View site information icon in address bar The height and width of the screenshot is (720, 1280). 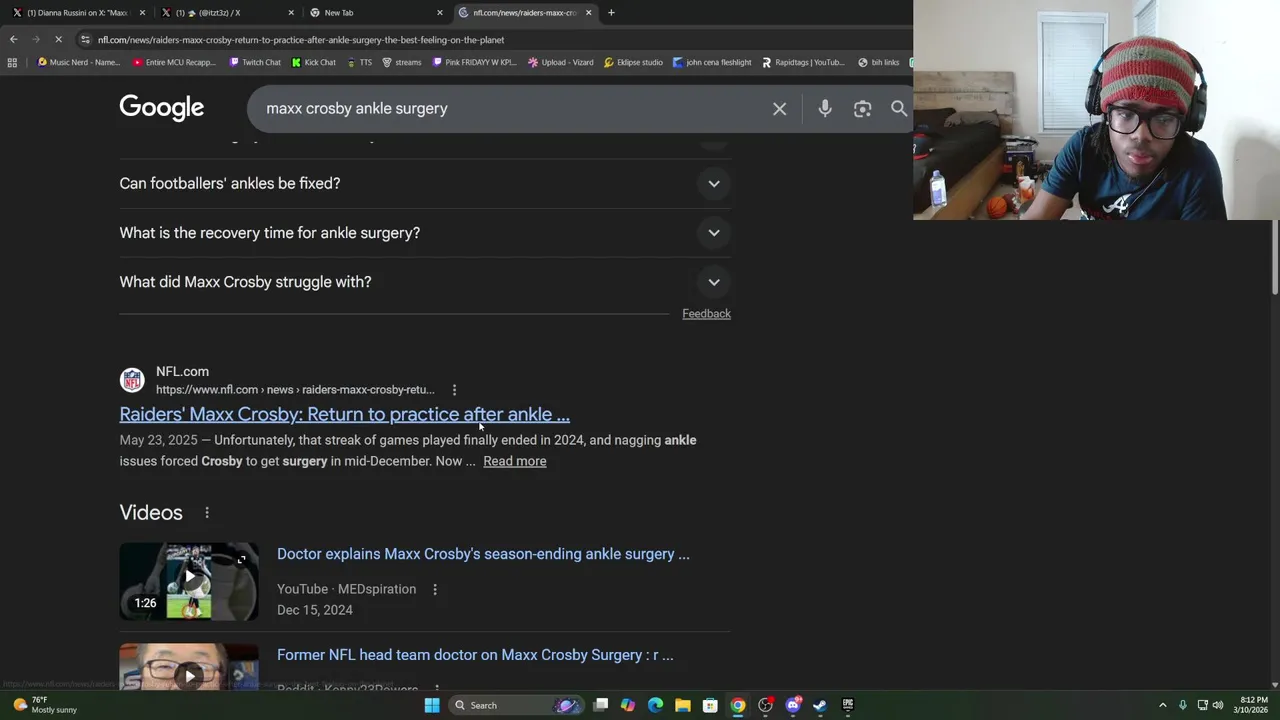click(x=85, y=39)
